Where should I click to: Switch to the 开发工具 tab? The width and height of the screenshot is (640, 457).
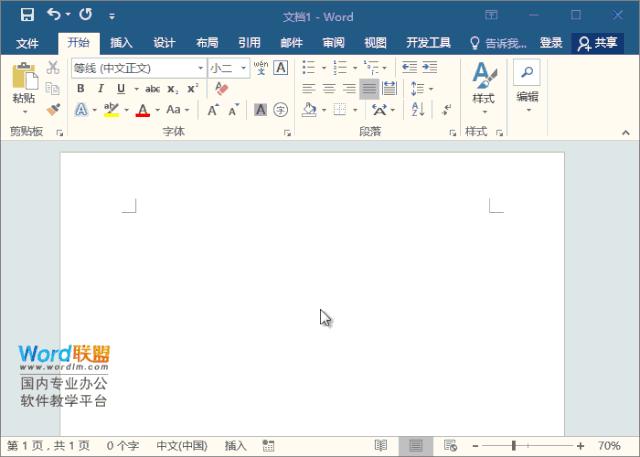click(x=428, y=42)
